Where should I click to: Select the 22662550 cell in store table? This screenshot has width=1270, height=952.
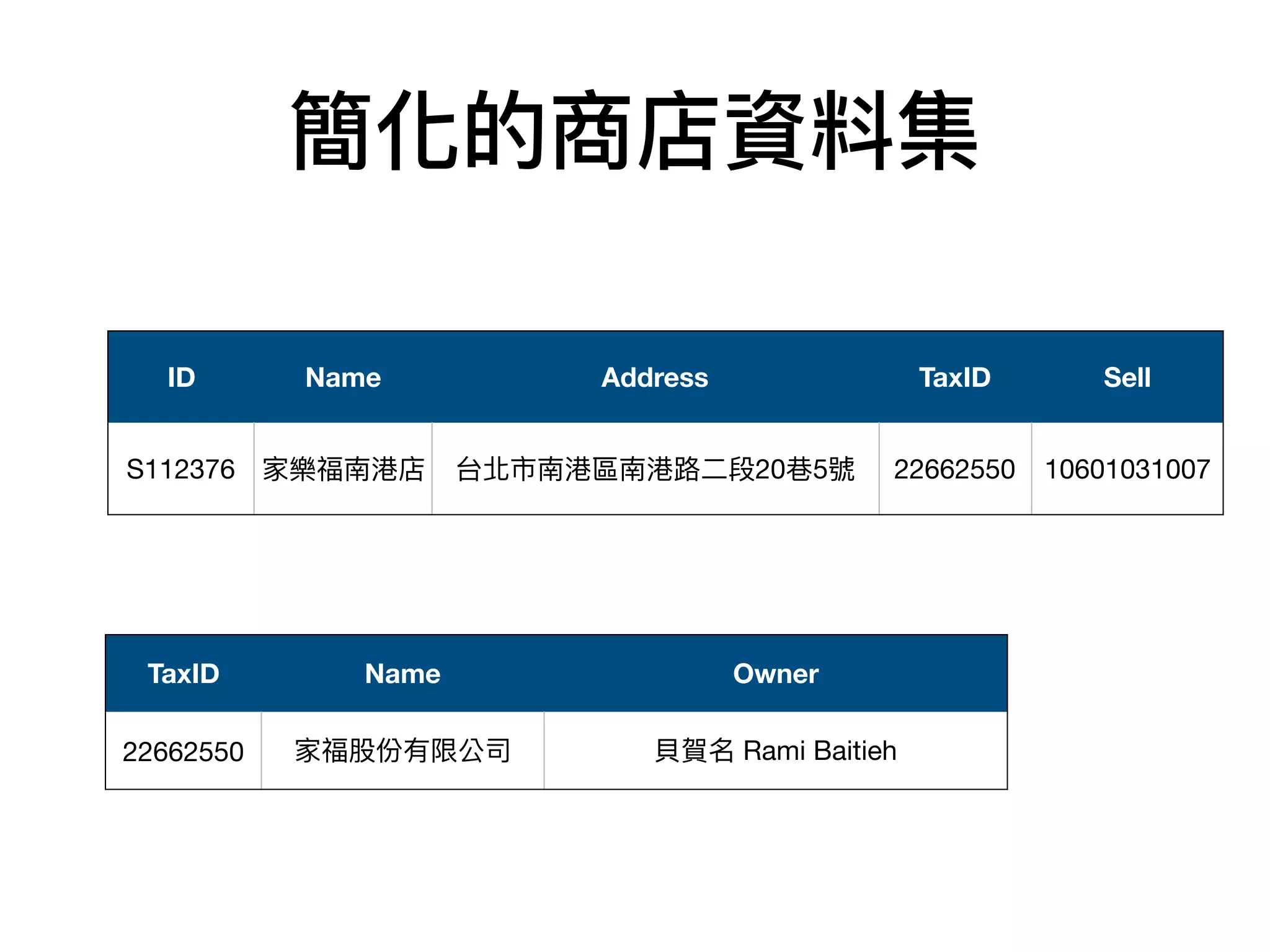(954, 469)
